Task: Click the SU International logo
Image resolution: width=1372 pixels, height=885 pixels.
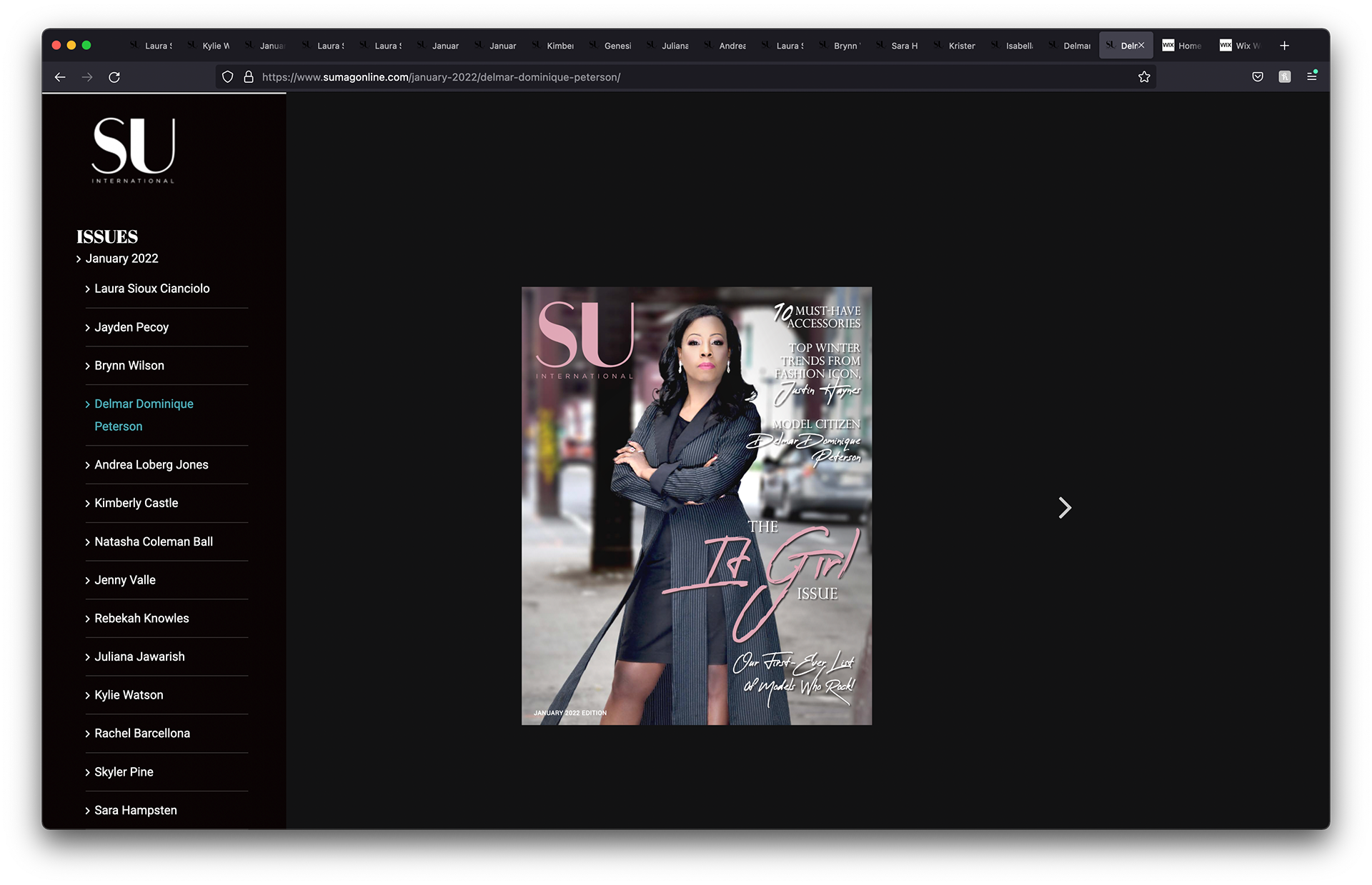Action: 134,150
